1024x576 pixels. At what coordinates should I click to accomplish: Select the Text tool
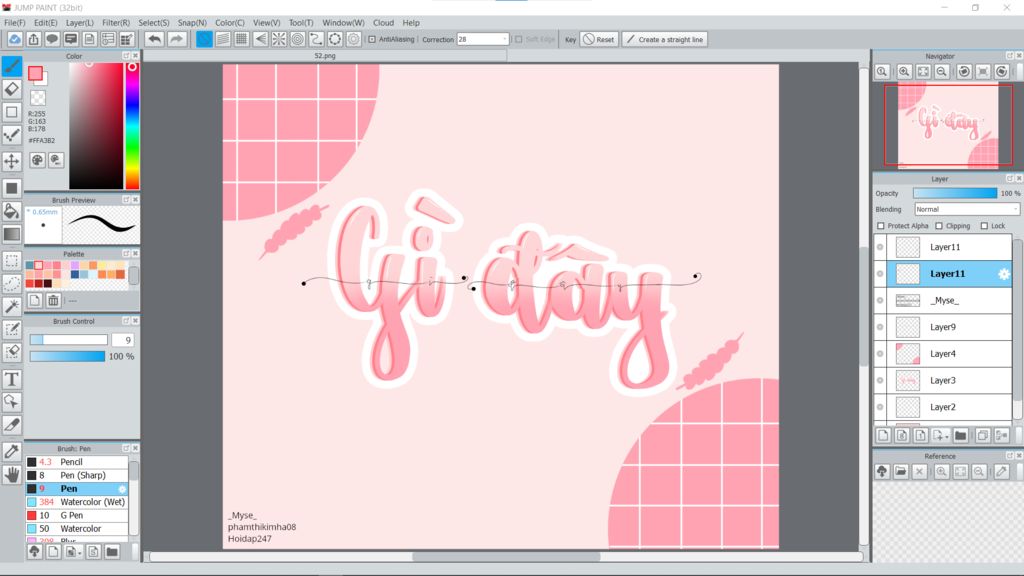[x=12, y=379]
